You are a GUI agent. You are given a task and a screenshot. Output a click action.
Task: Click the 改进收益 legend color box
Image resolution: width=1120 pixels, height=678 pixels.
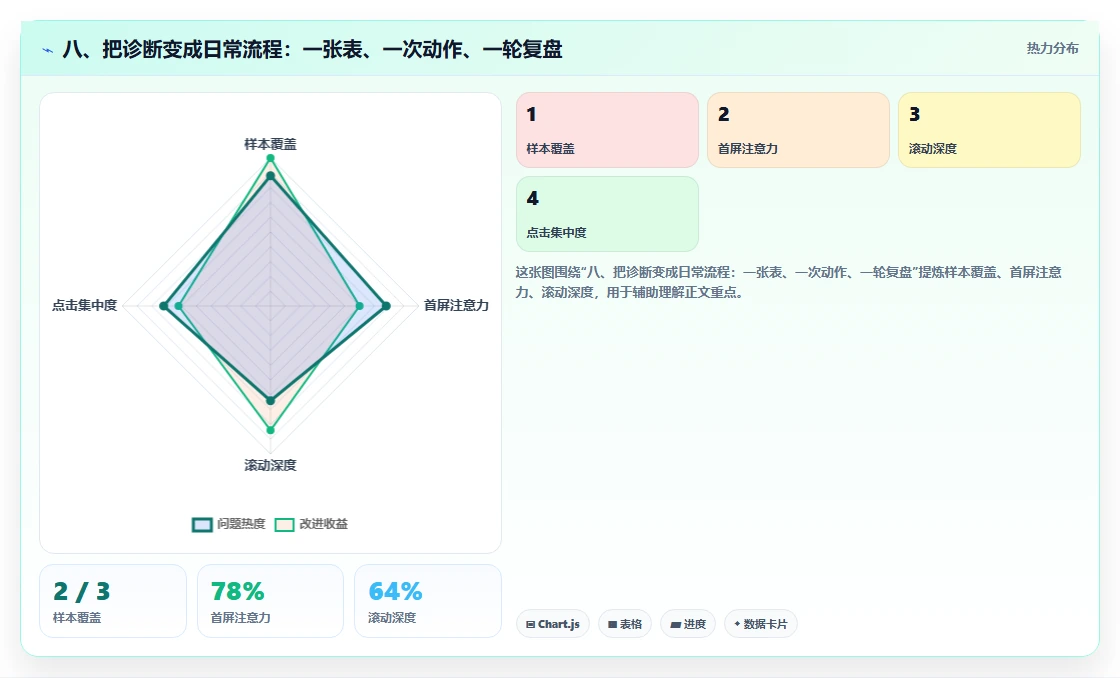tap(284, 524)
